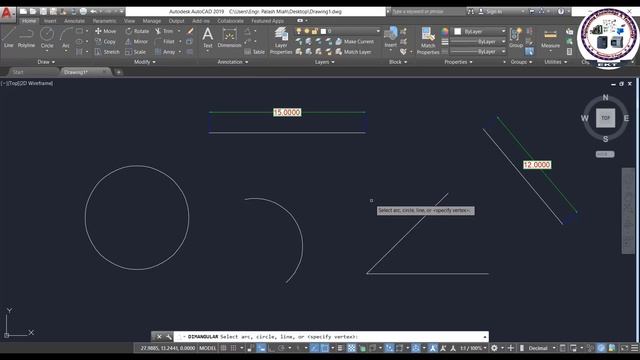Click the Fillet tool
This screenshot has height=360, width=640.
click(x=164, y=42)
